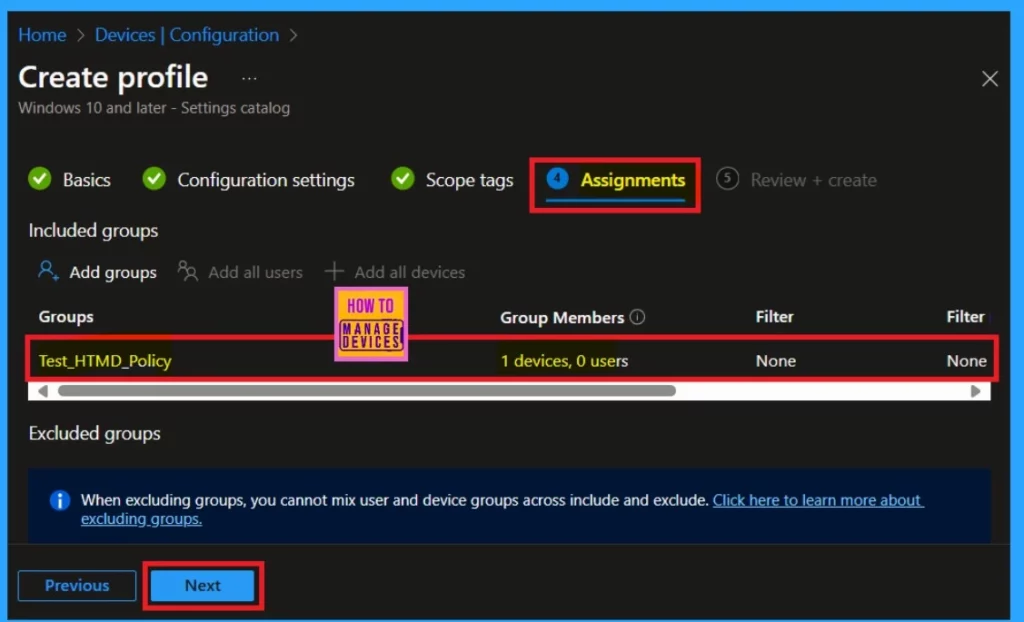The width and height of the screenshot is (1024, 622).
Task: Switch to Configuration settings step
Action: 266,180
